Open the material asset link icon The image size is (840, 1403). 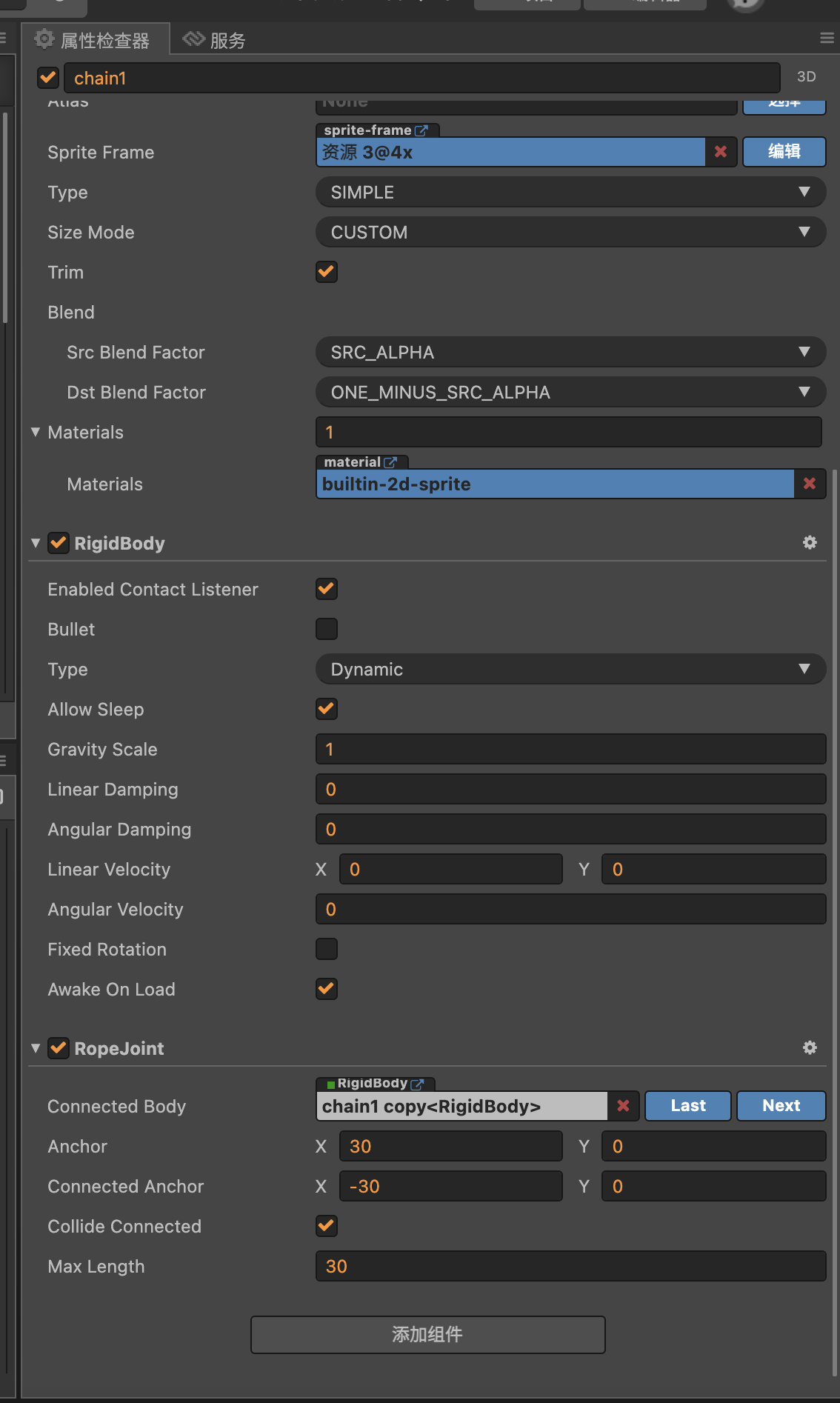click(390, 462)
